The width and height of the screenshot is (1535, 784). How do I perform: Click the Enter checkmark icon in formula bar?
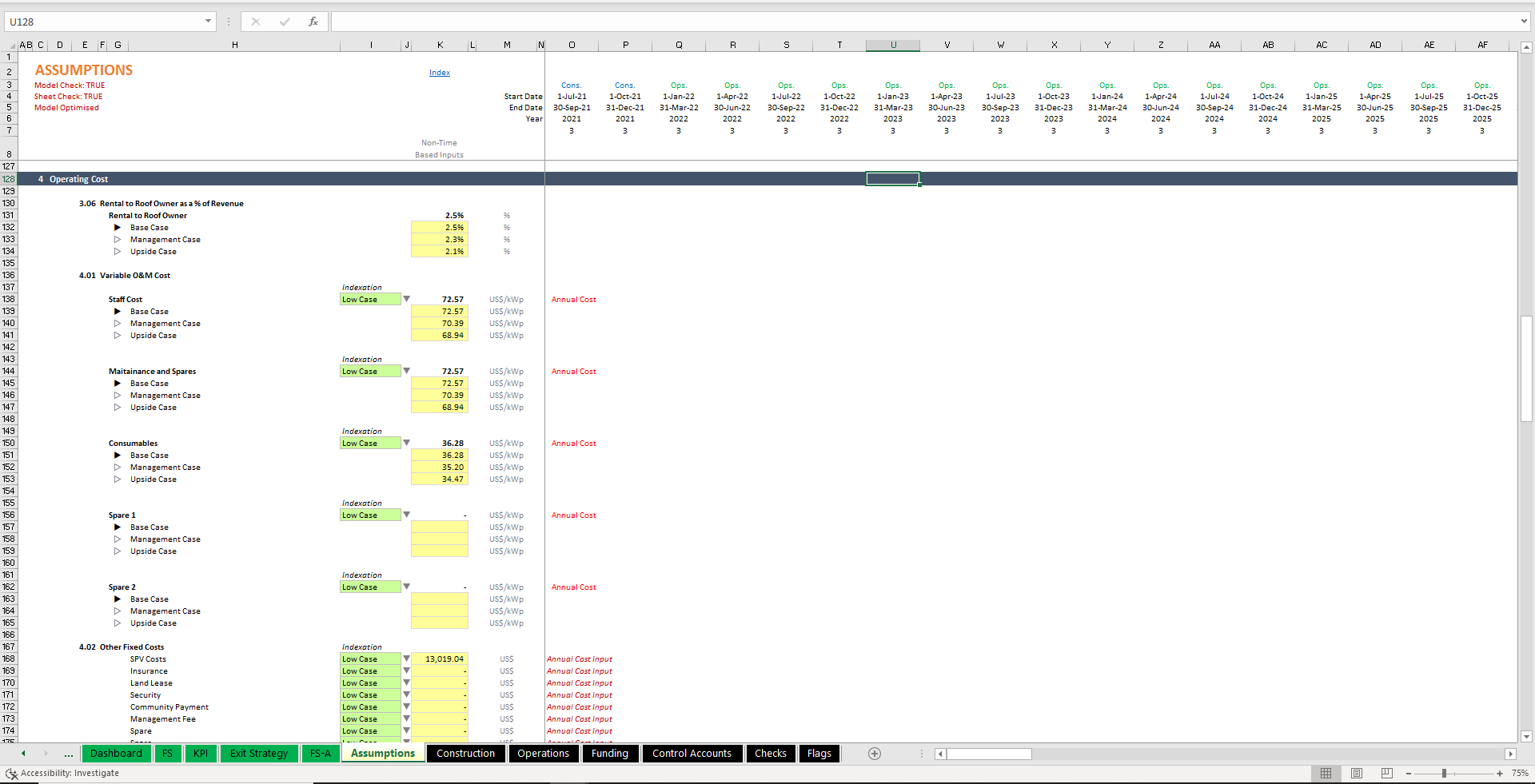pos(285,22)
